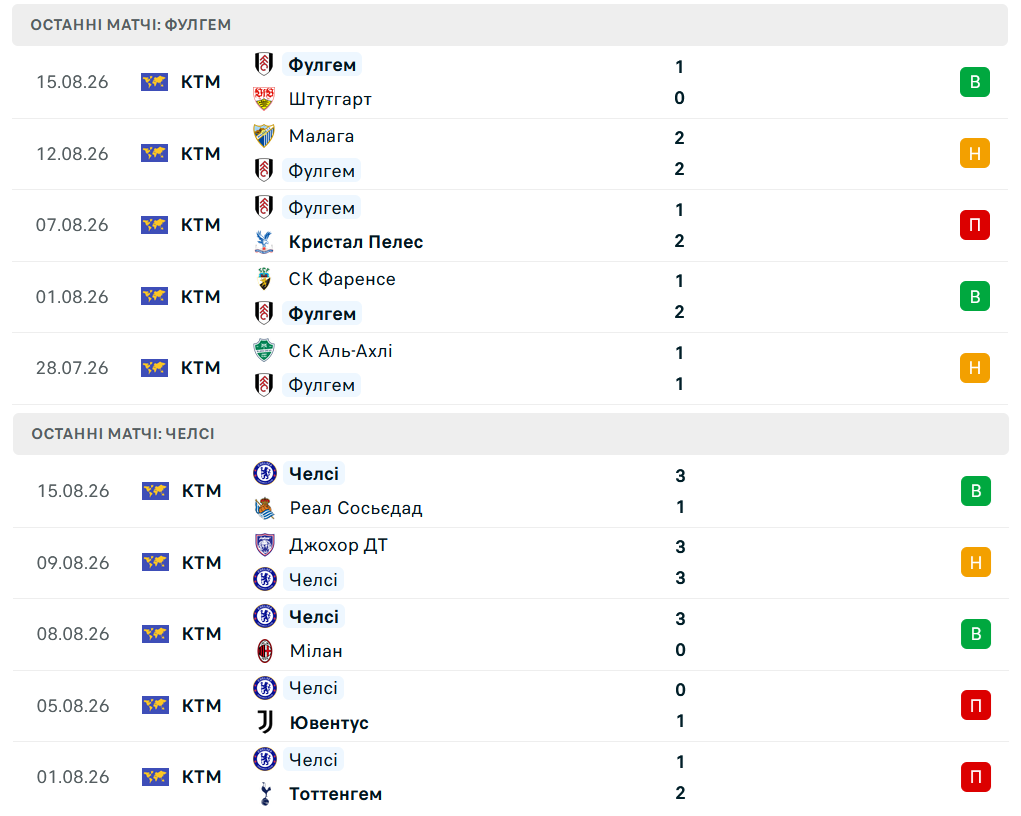Click green В badge for Фулгем–Штутгарт match

pos(975,82)
